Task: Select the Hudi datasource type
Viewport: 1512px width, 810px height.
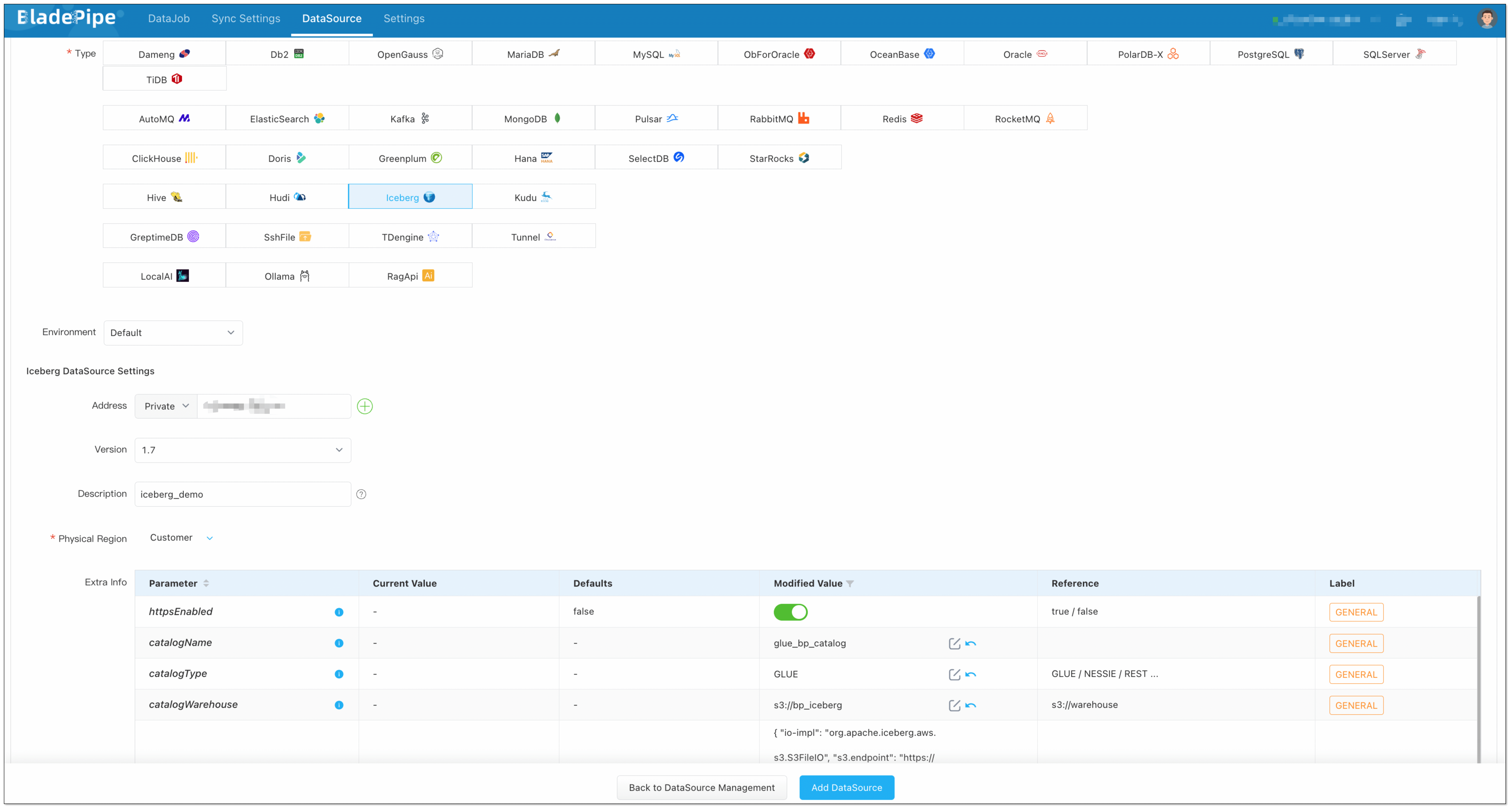Action: 287,197
